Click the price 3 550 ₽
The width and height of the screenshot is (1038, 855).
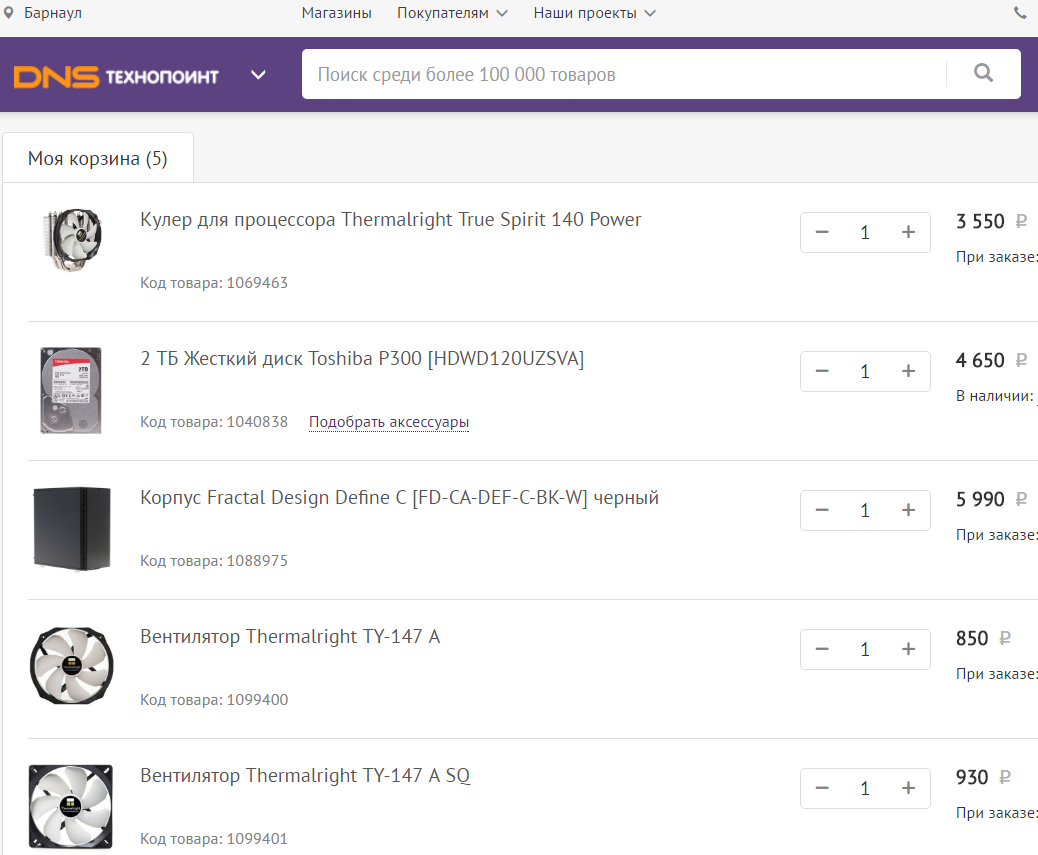click(x=991, y=221)
